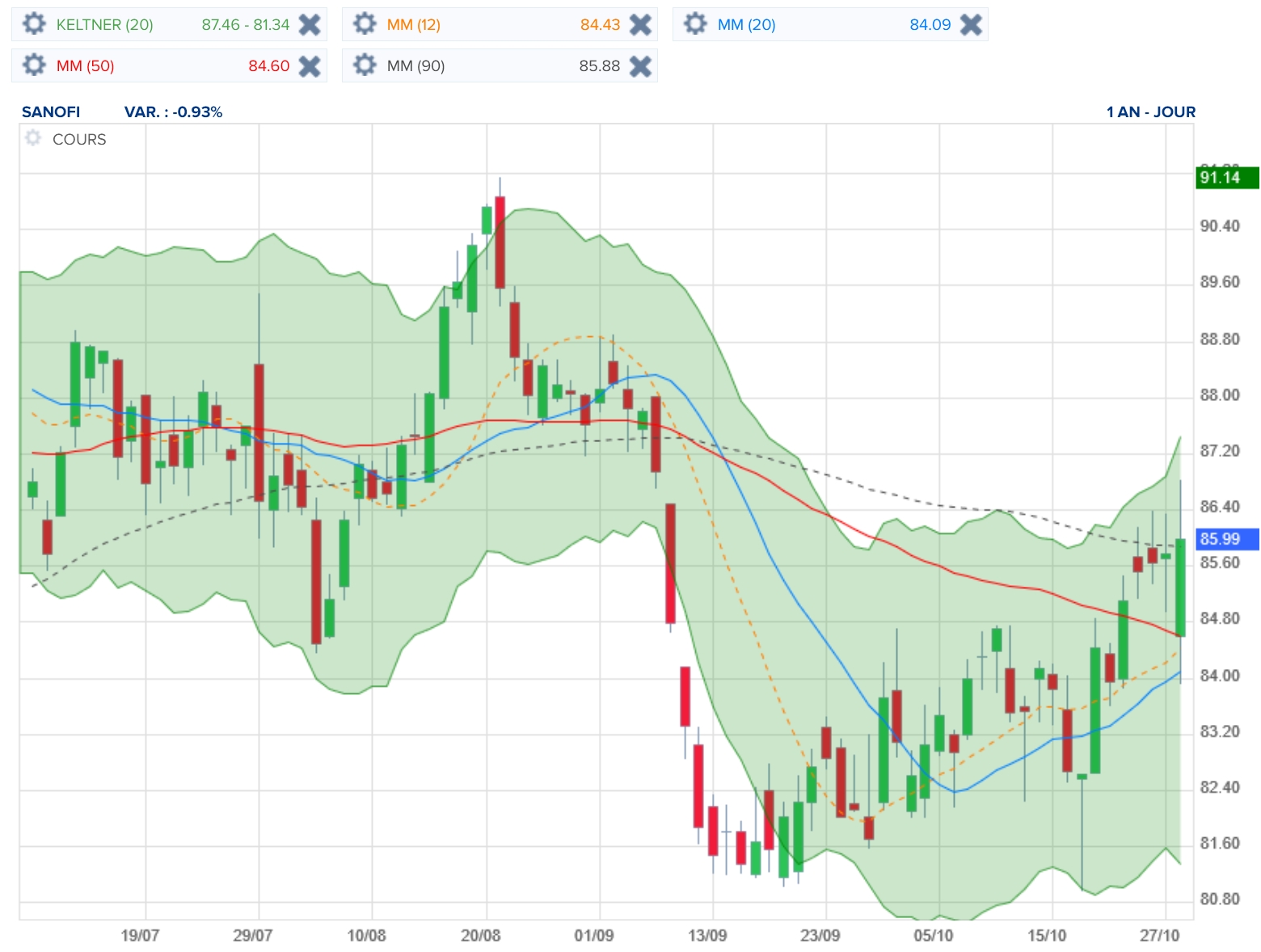Remove the MM (90) moving average
This screenshot has height=952, width=1261.
tap(640, 66)
